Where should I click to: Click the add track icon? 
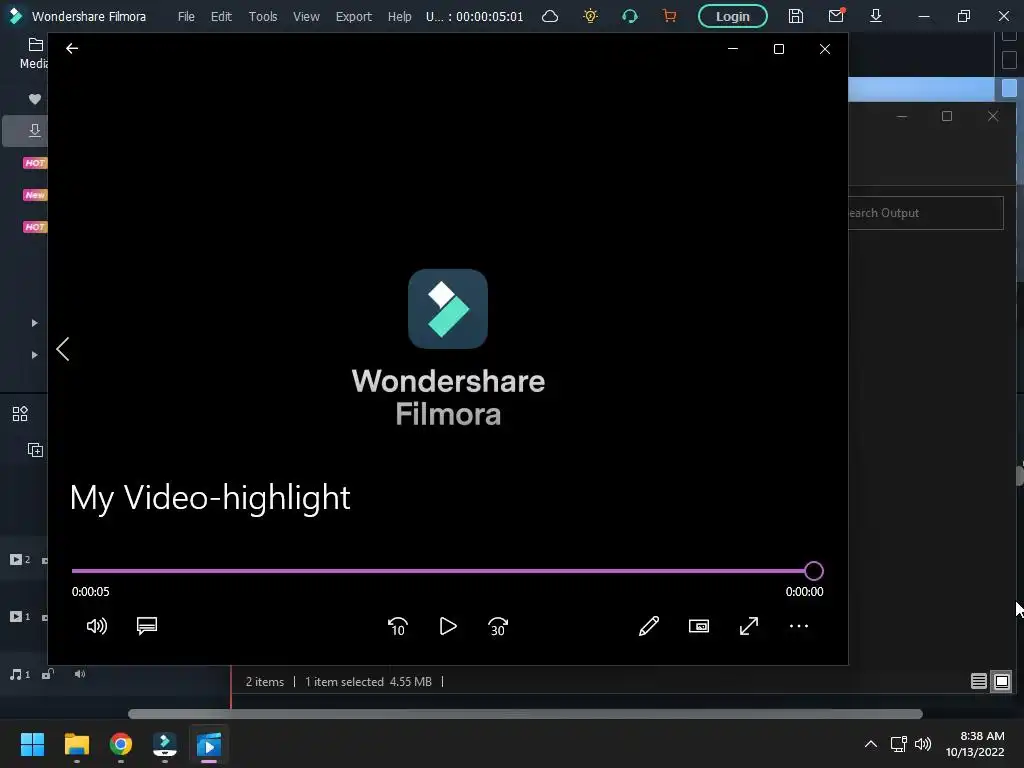[x=35, y=450]
